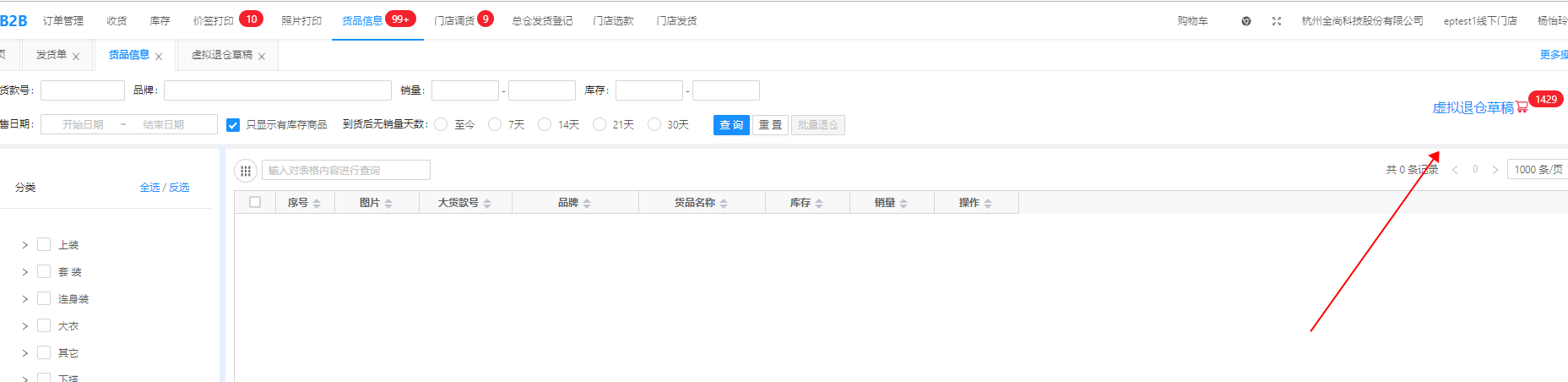Sort table by 销量 column arrows
Viewport: 1568px width, 382px height.
(903, 204)
